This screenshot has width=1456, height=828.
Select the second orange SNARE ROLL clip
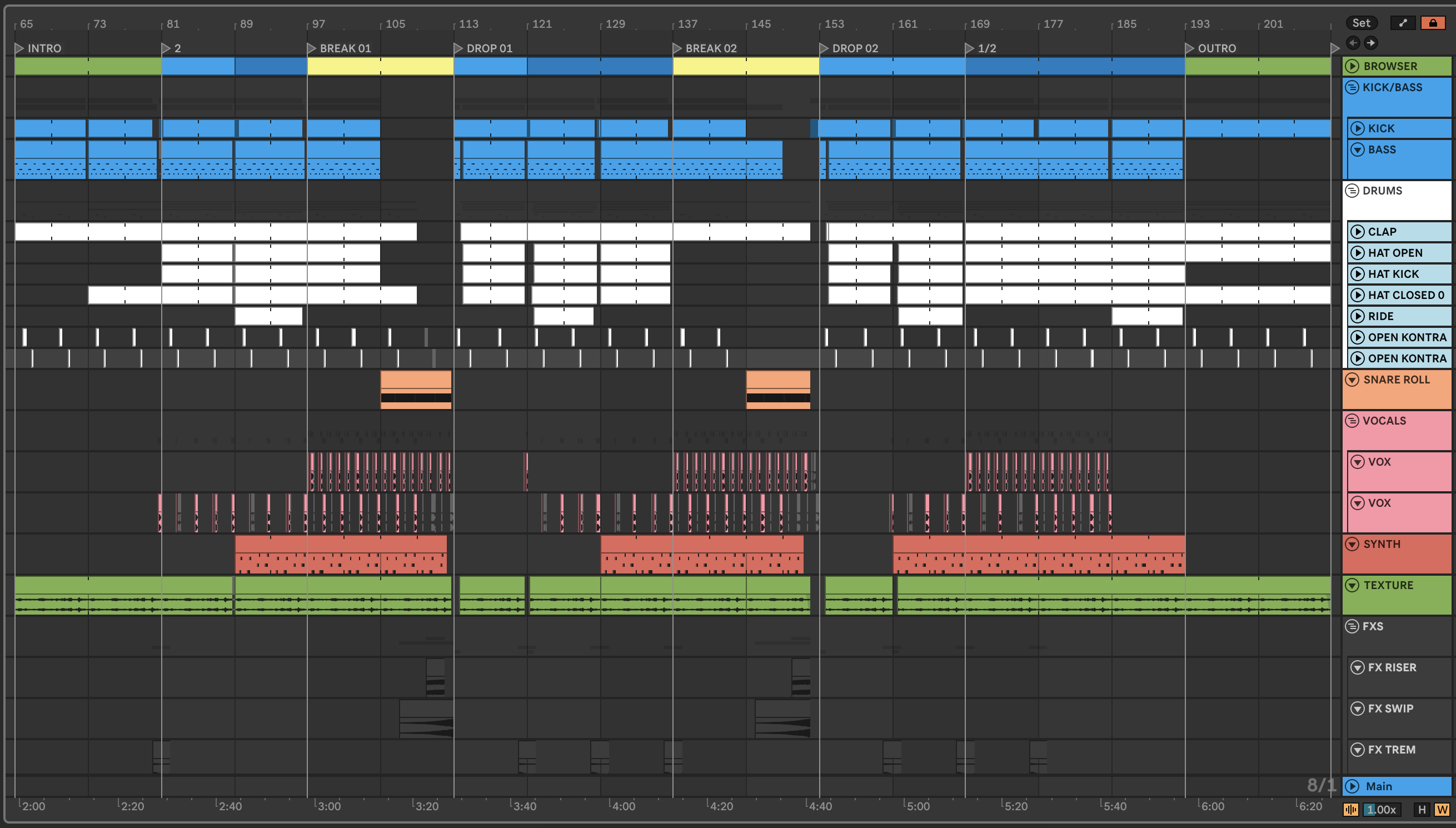click(x=779, y=390)
